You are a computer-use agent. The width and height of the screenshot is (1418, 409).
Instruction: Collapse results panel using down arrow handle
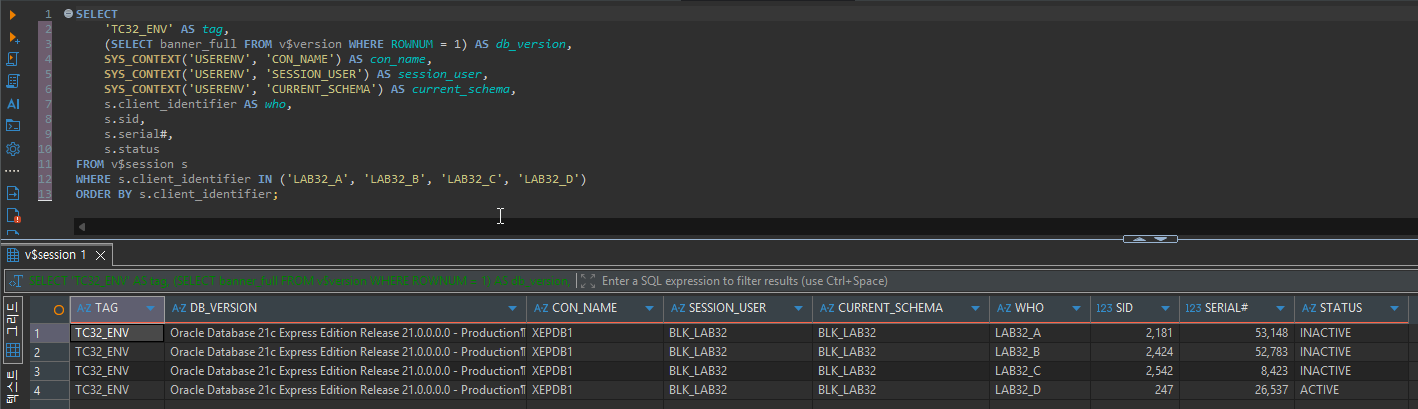[1161, 239]
